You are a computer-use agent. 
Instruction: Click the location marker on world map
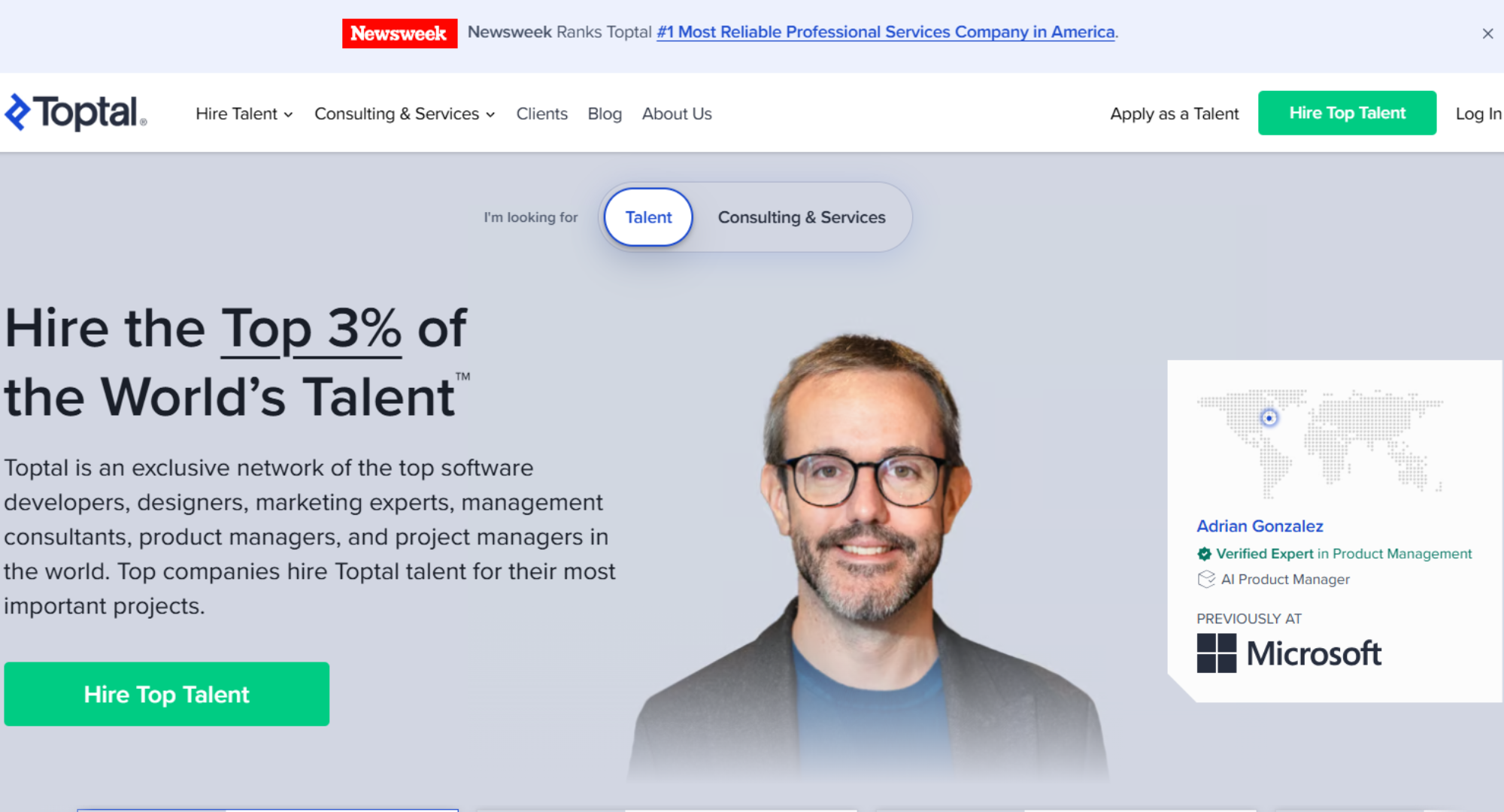(1269, 418)
